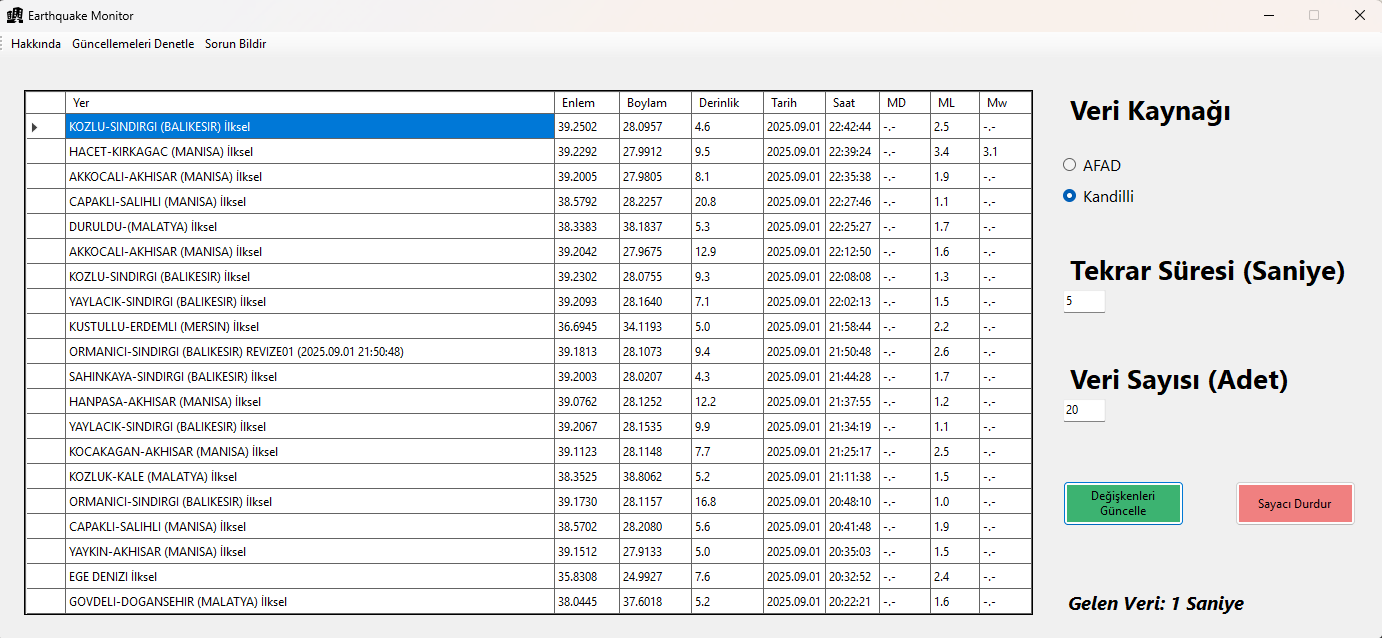This screenshot has height=638, width=1382.
Task: Minimize the Earthquake Monitor window
Action: pos(1268,15)
